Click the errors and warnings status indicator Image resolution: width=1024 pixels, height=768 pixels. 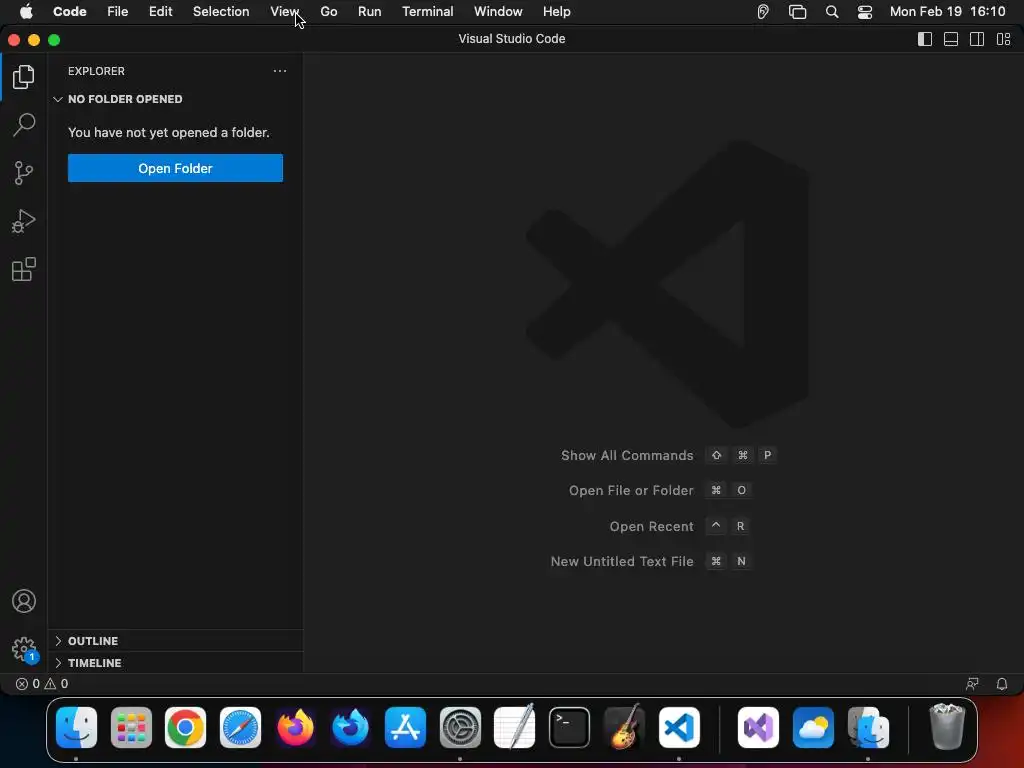(x=42, y=684)
